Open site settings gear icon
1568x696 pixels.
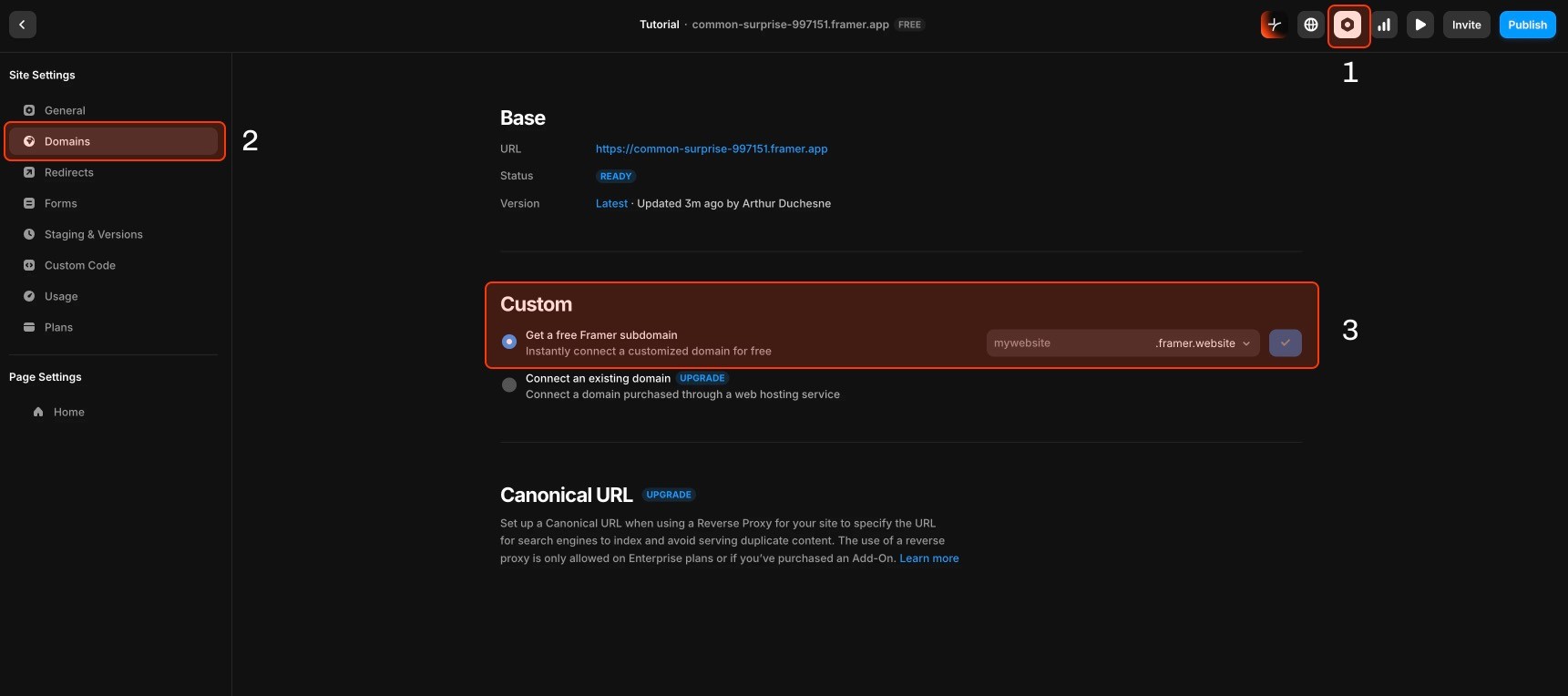click(x=1348, y=25)
